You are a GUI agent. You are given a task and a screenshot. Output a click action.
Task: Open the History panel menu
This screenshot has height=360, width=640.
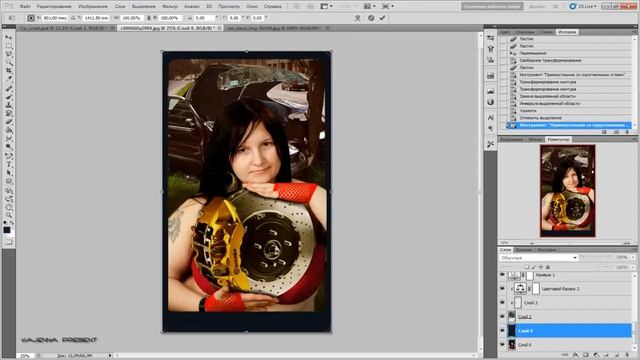tap(634, 32)
